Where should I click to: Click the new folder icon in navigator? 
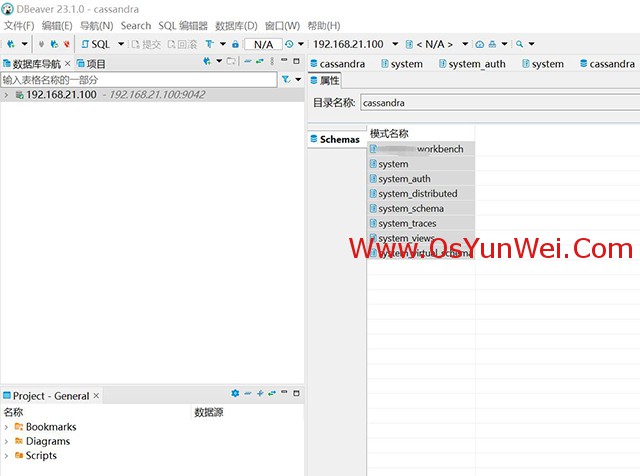tap(231, 61)
